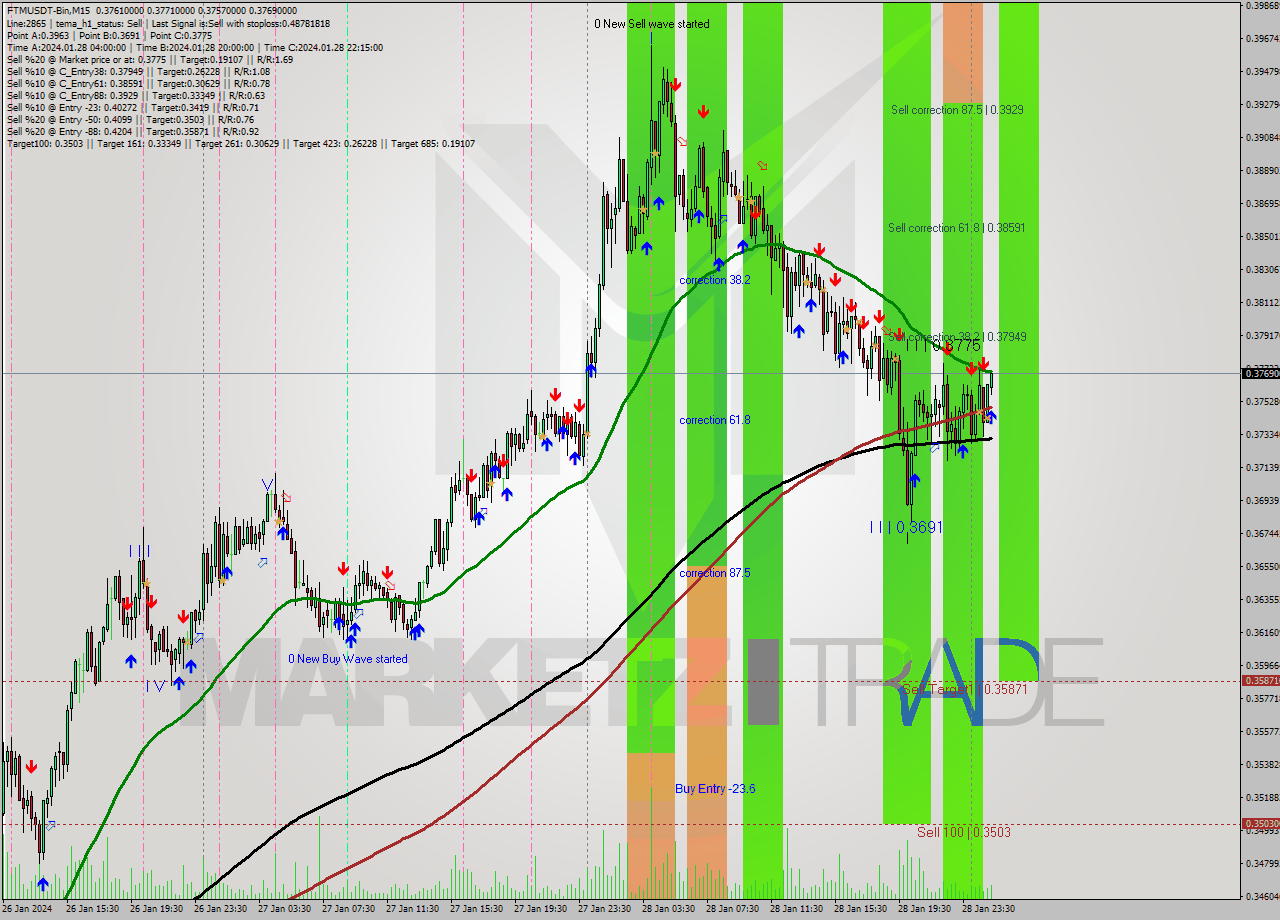
Task: Click the '0 New Sell wave started' label
Action: coord(652,24)
